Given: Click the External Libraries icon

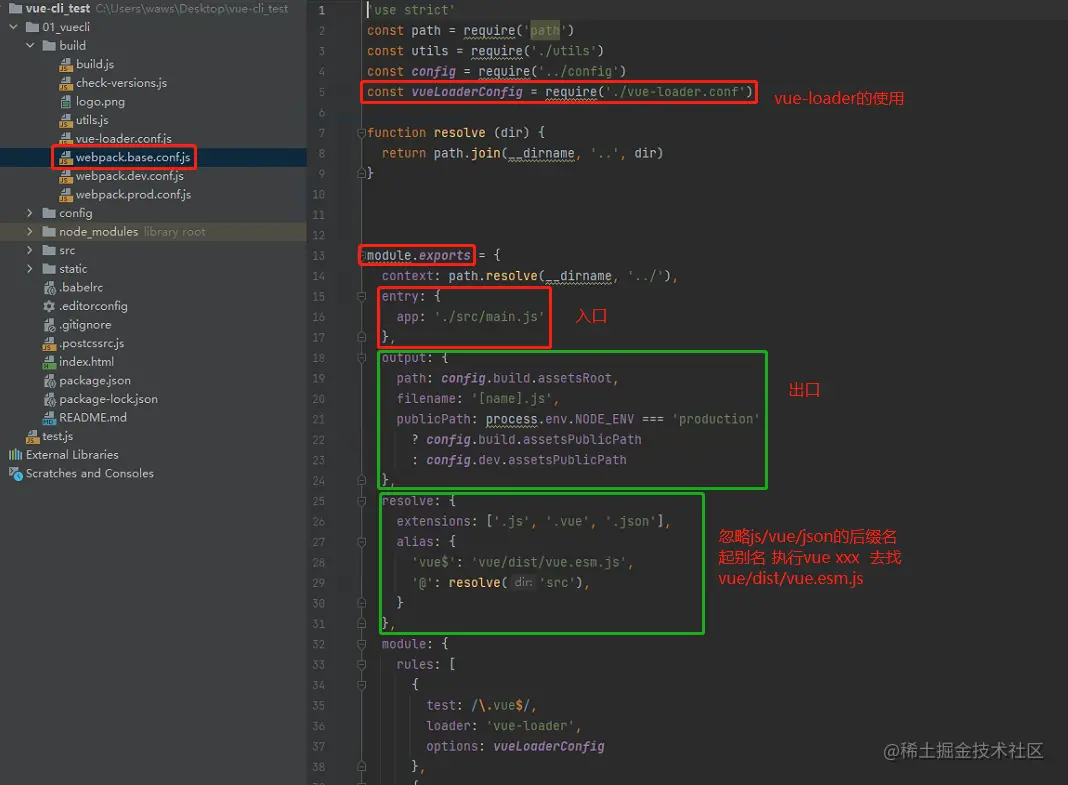Looking at the screenshot, I should 15,455.
